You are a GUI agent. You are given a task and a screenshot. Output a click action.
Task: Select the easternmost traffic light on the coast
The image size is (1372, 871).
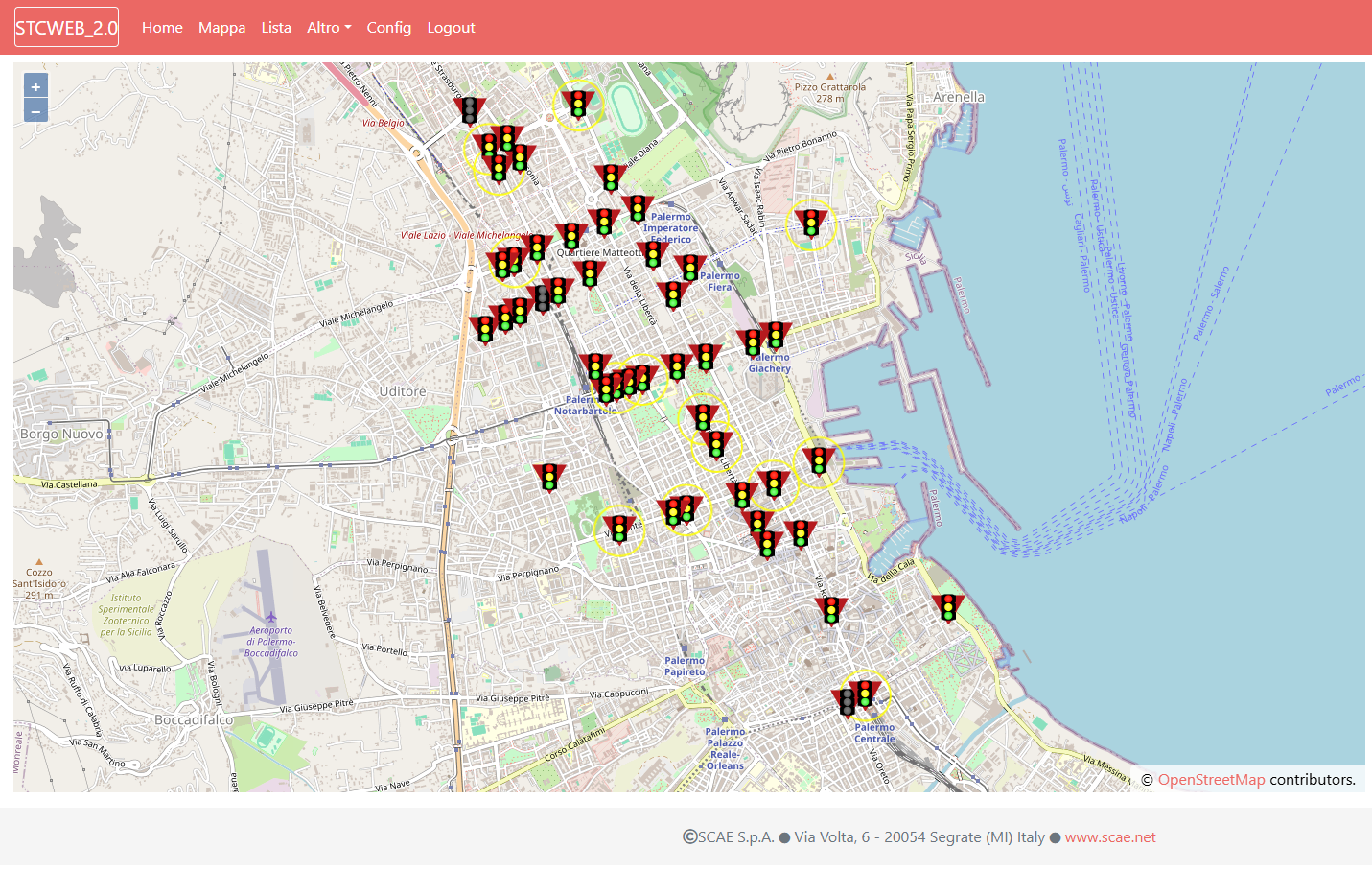948,607
